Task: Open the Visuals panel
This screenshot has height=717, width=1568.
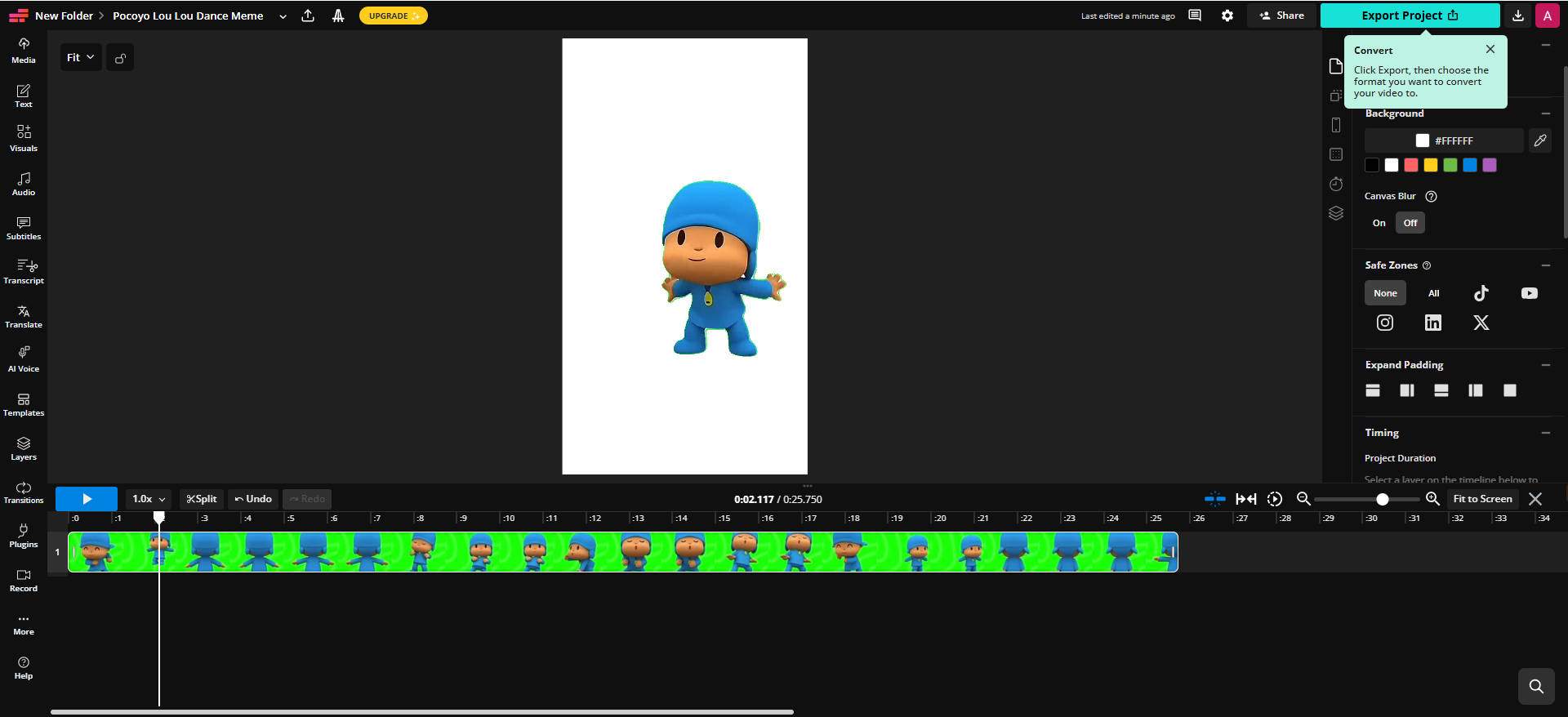Action: click(23, 139)
